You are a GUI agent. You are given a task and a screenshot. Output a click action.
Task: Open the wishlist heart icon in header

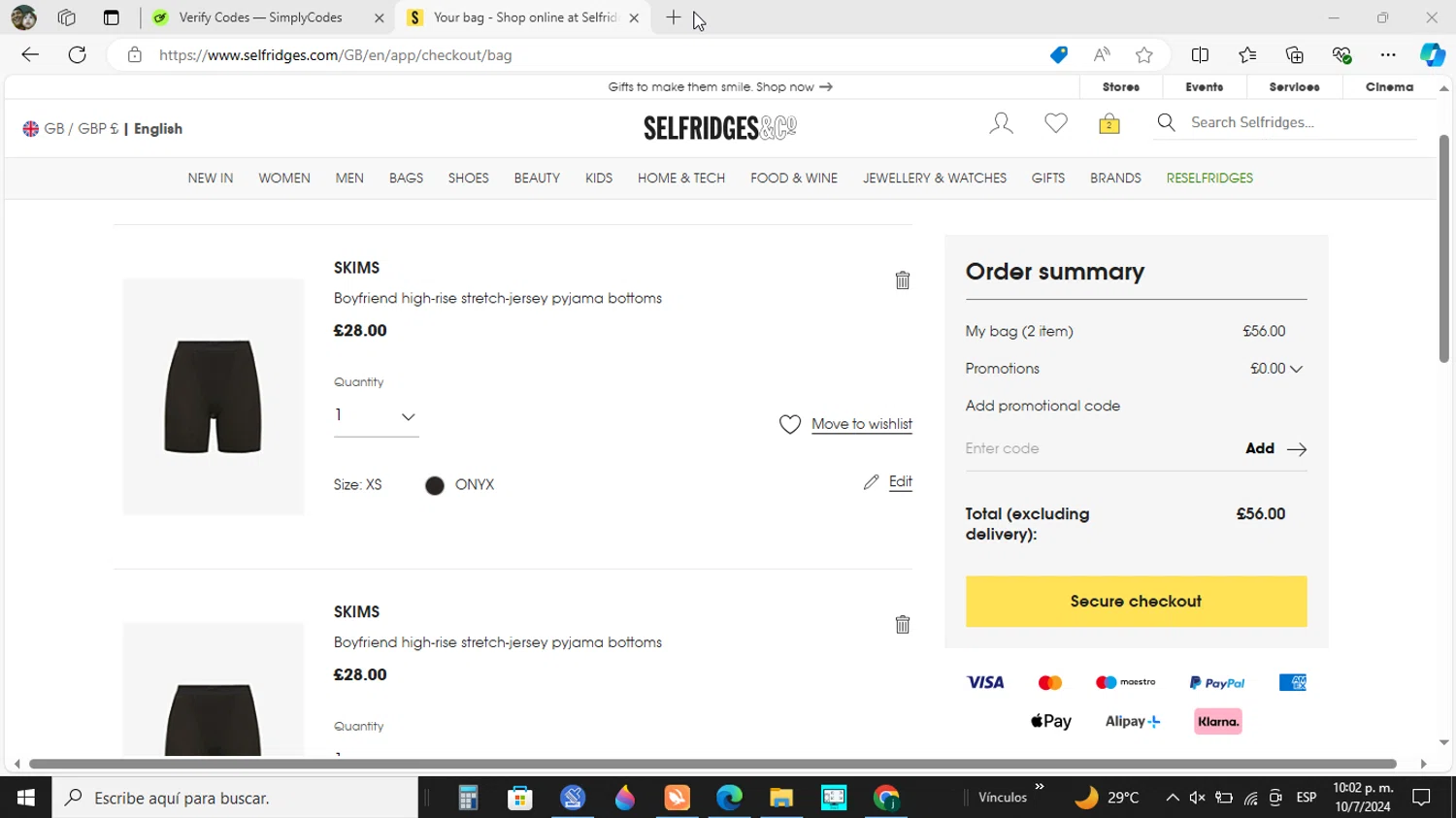point(1056,123)
